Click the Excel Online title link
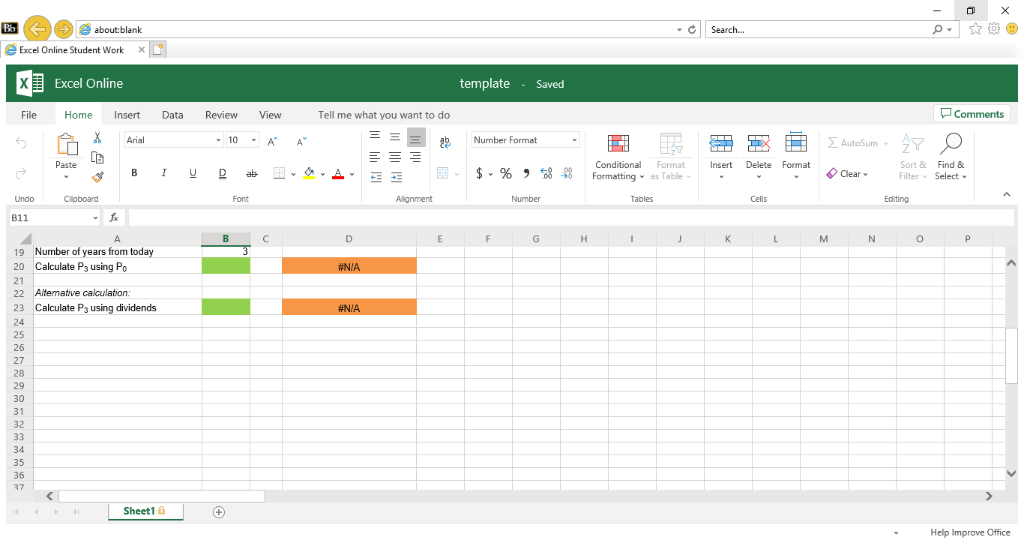 (x=89, y=84)
